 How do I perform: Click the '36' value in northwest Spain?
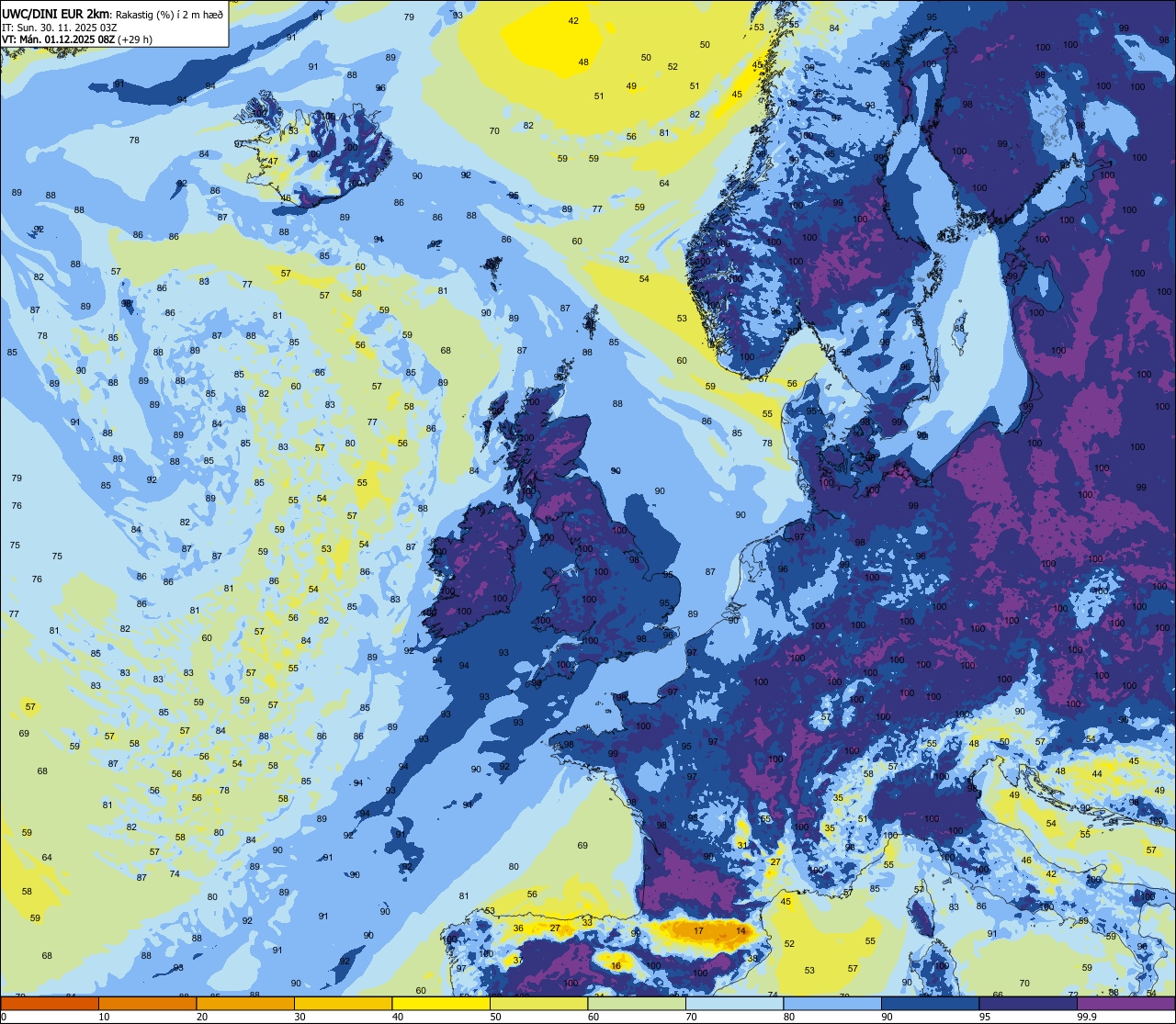click(x=518, y=928)
